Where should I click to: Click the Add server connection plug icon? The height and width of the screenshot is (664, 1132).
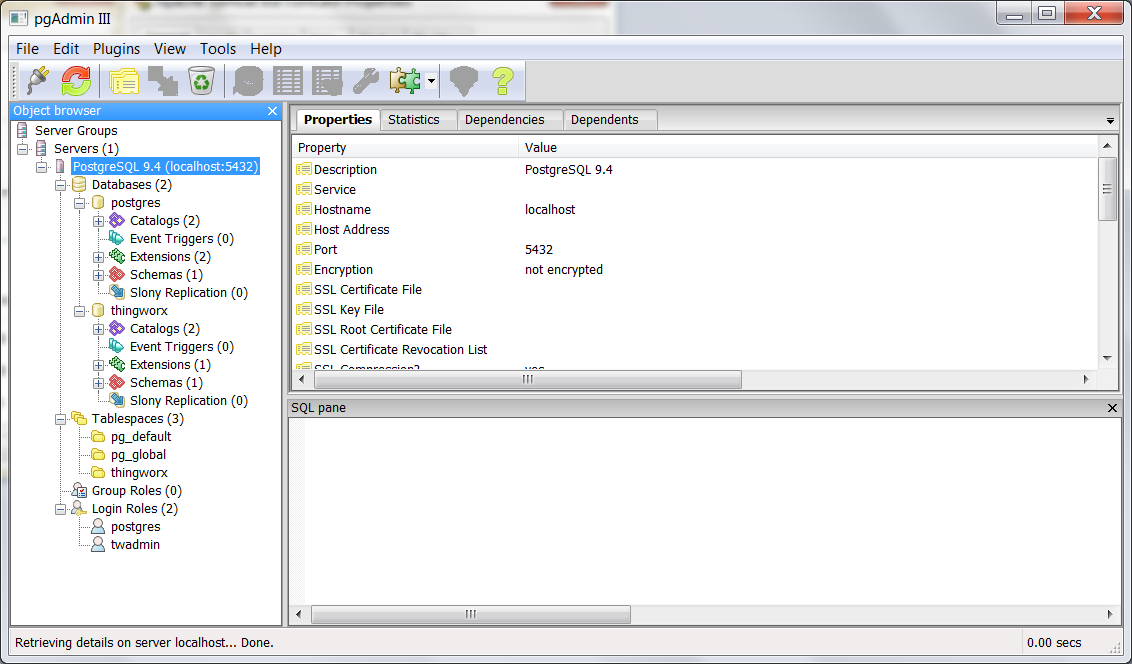37,81
